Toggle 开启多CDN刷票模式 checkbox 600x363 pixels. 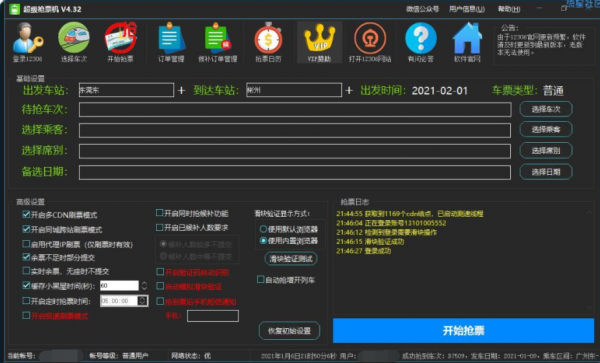pyautogui.click(x=26, y=214)
